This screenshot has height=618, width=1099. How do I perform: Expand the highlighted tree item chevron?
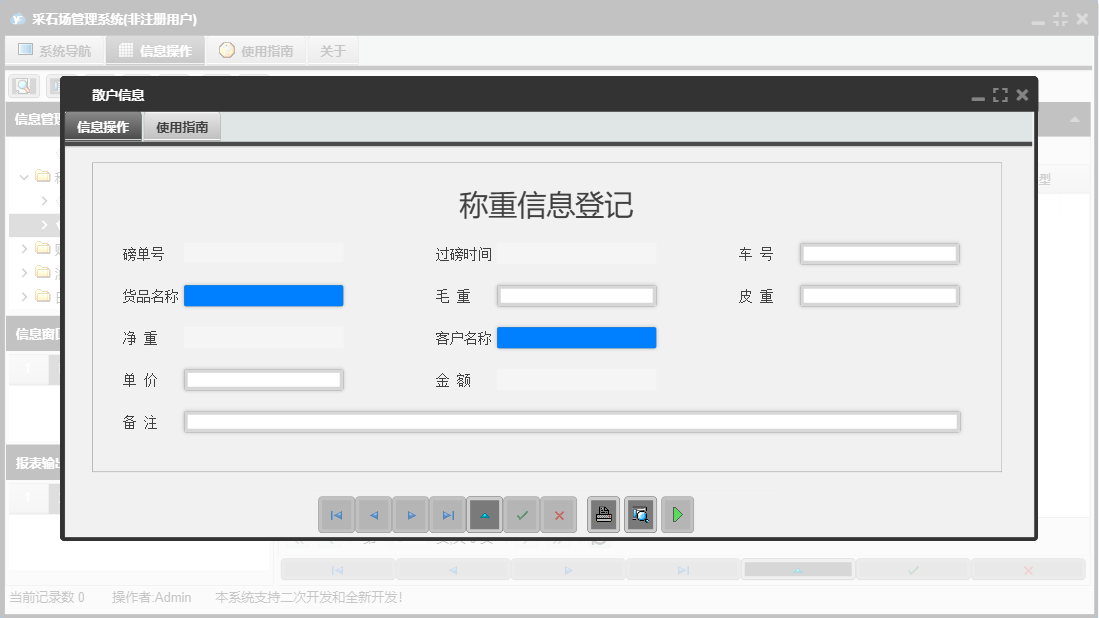click(45, 224)
